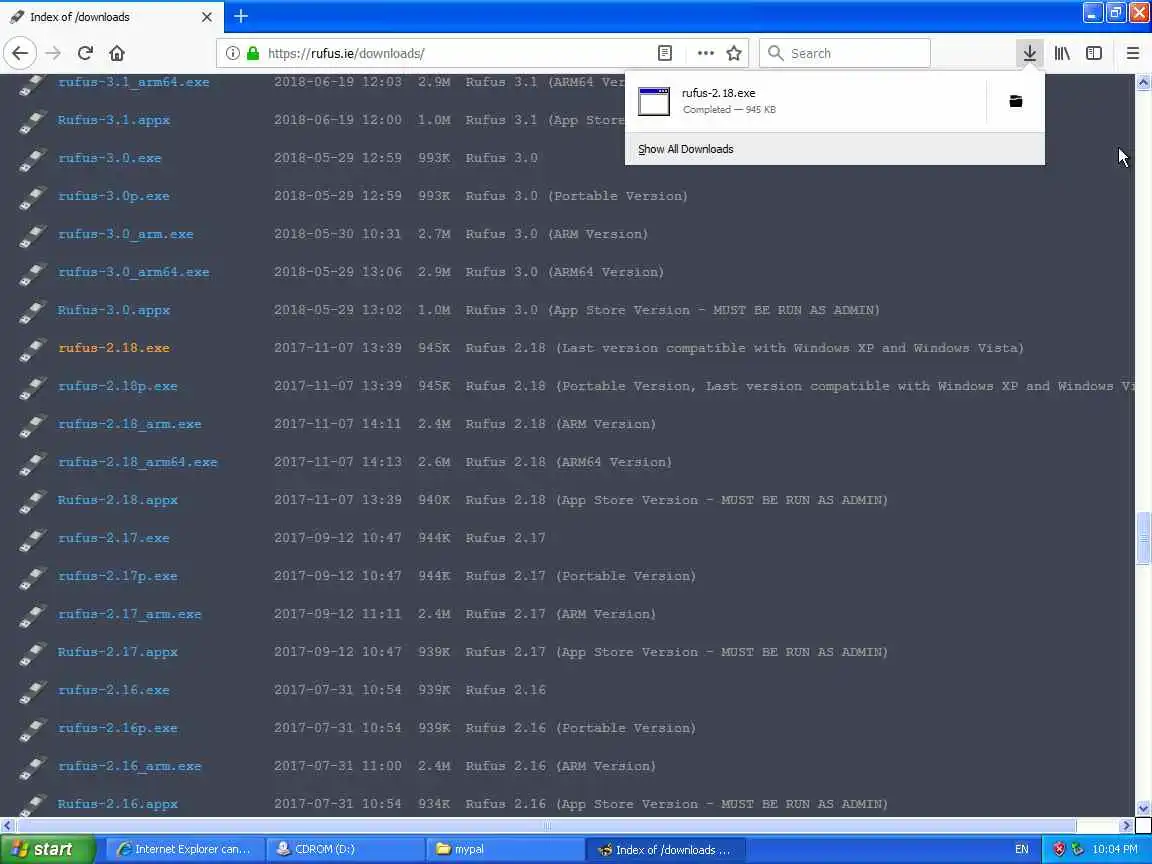This screenshot has height=864, width=1152.
Task: Select the Index of /downloads tab
Action: [x=112, y=16]
